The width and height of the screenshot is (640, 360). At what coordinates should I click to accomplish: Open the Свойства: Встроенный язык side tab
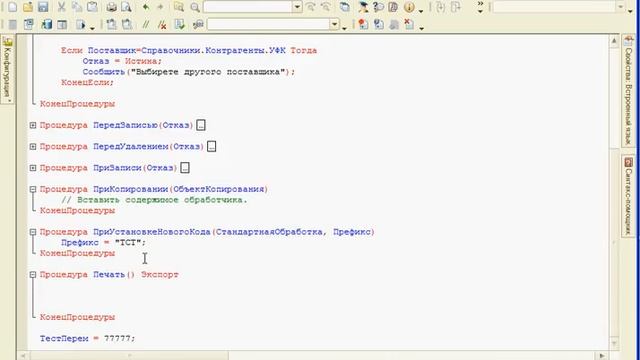[x=629, y=90]
